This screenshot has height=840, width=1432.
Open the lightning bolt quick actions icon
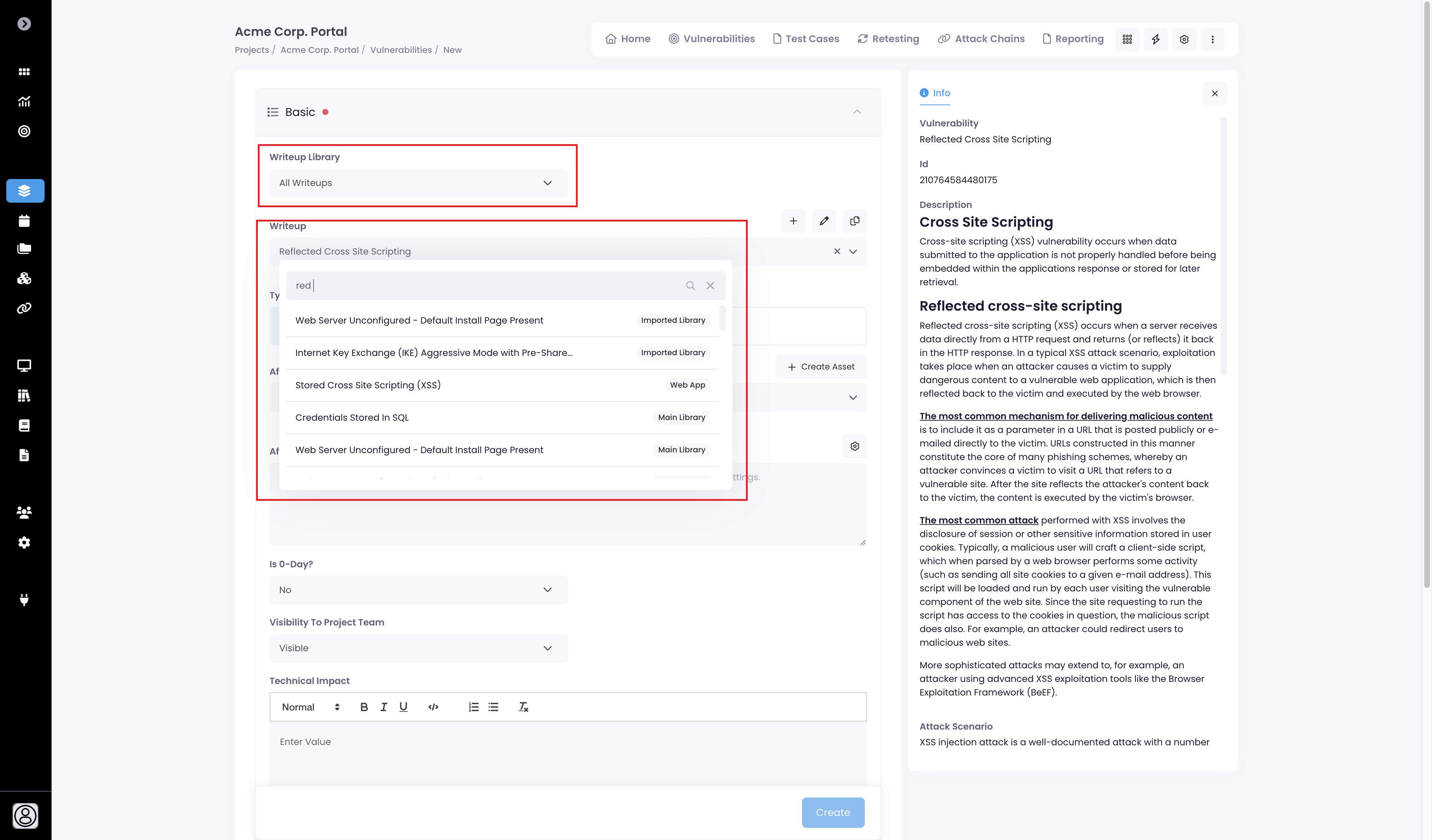pos(1155,39)
